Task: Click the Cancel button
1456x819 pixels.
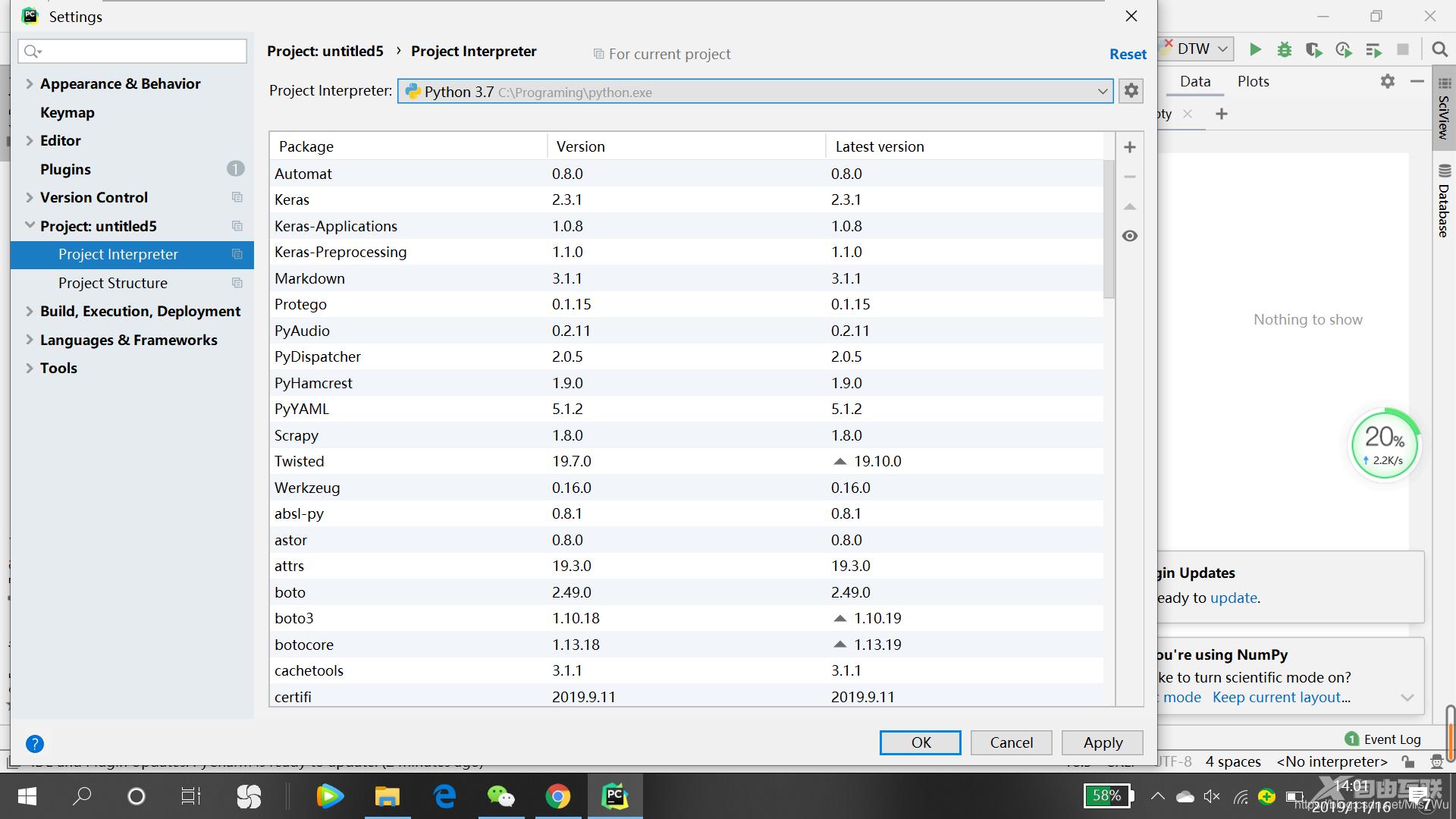Action: tap(1011, 742)
